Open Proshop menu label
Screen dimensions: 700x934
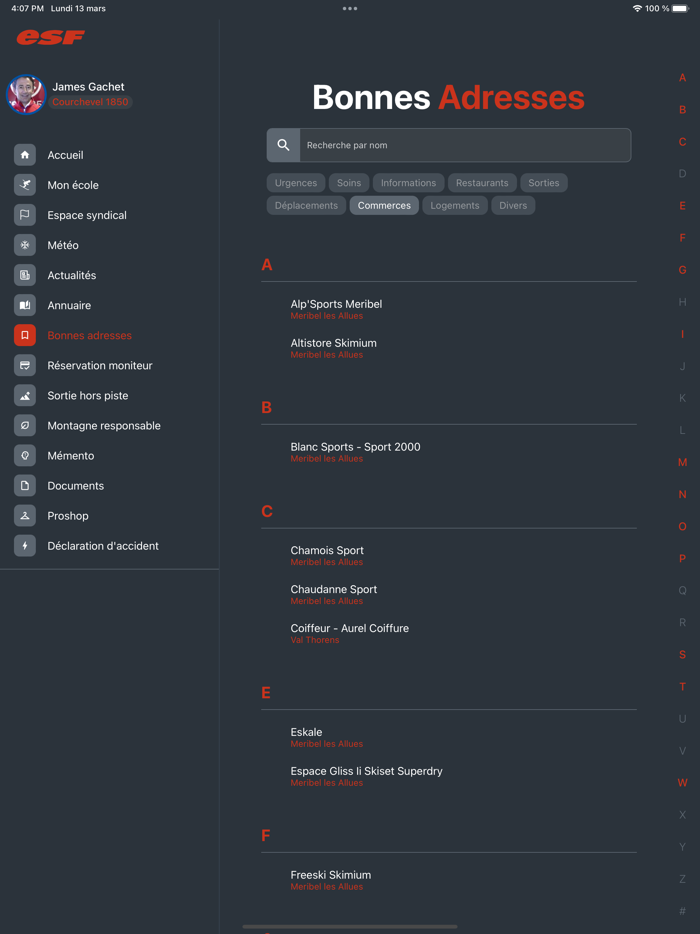coord(68,516)
